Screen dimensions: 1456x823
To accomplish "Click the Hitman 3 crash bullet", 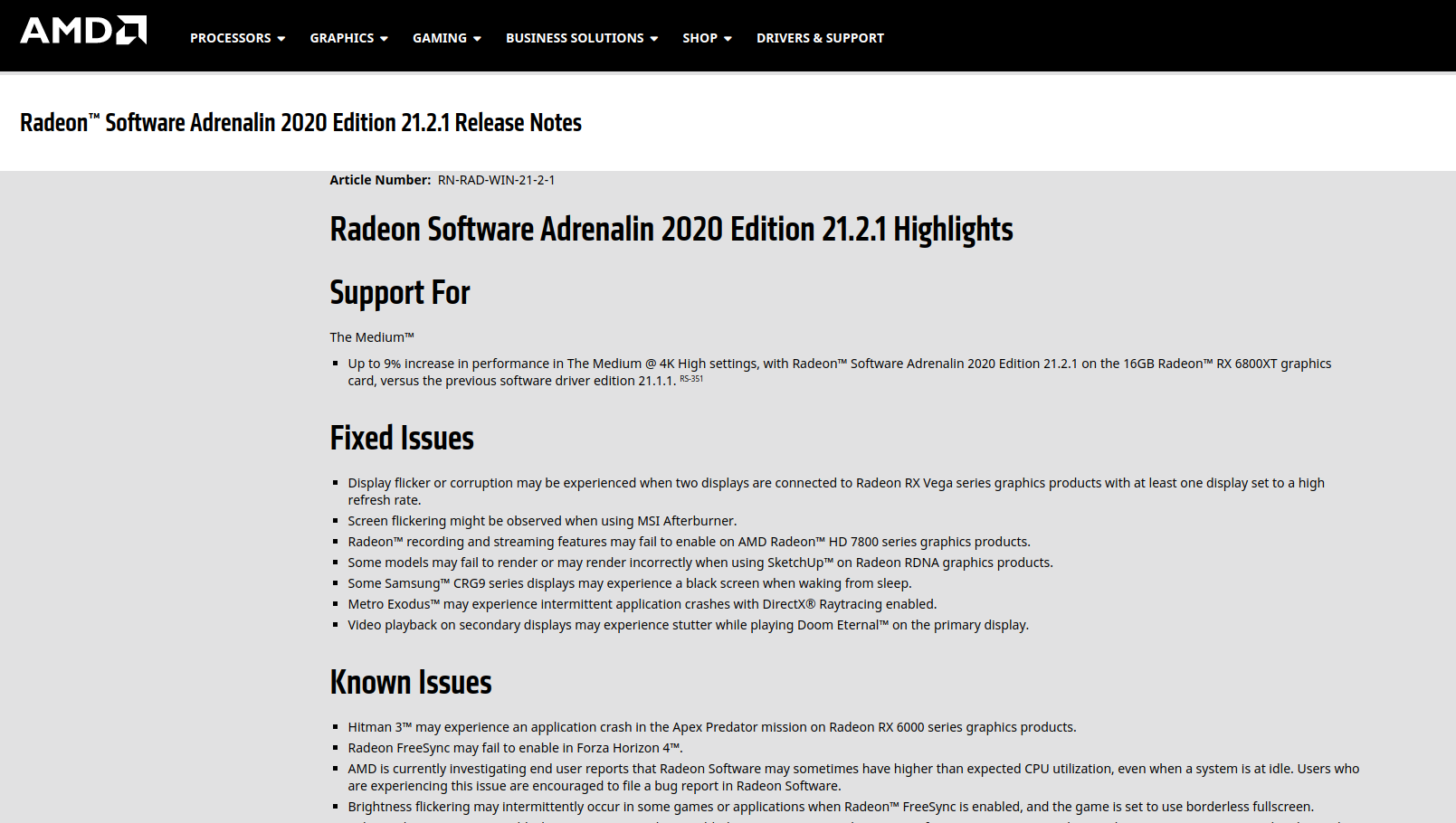I will tap(712, 727).
